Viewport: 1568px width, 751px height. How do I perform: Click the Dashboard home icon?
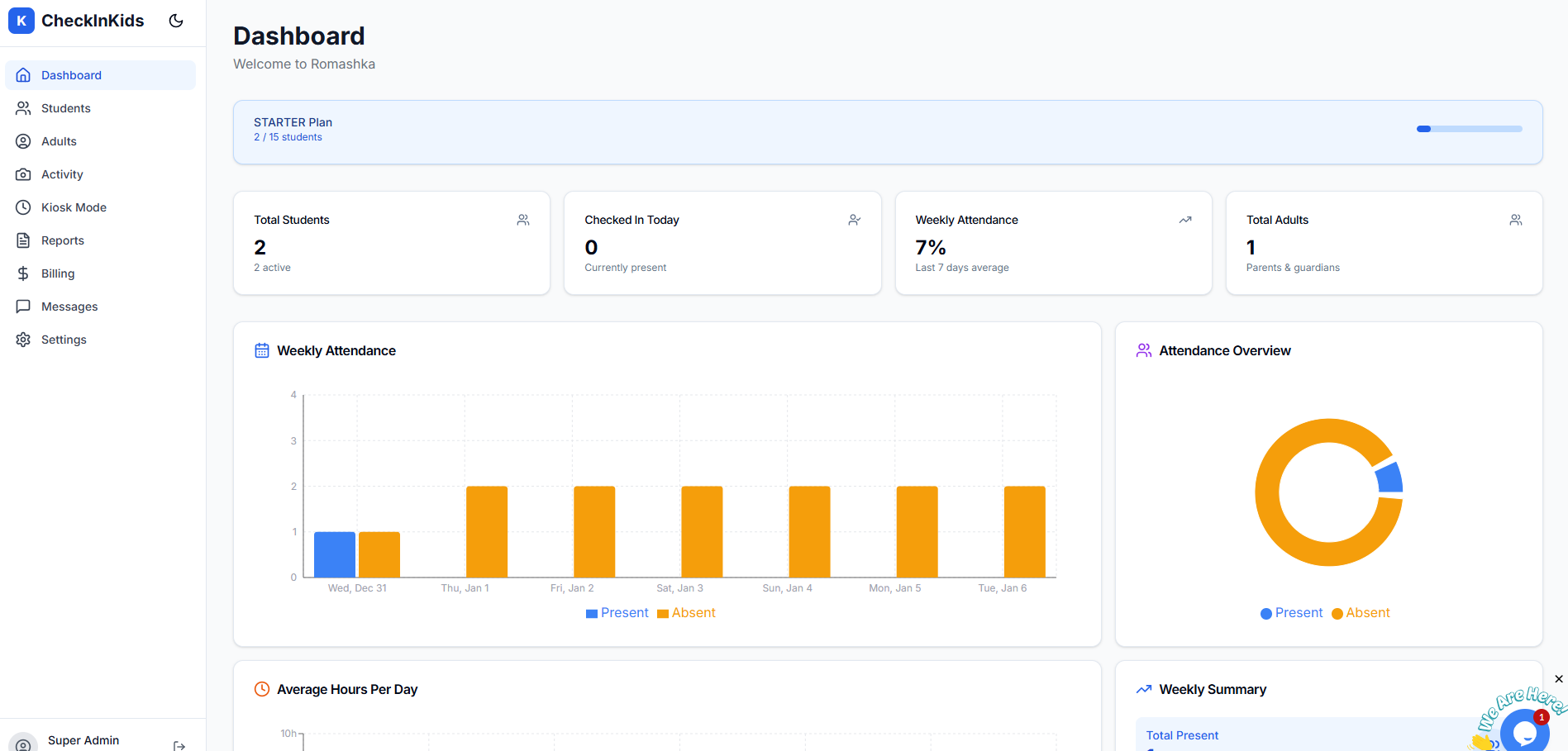point(23,75)
